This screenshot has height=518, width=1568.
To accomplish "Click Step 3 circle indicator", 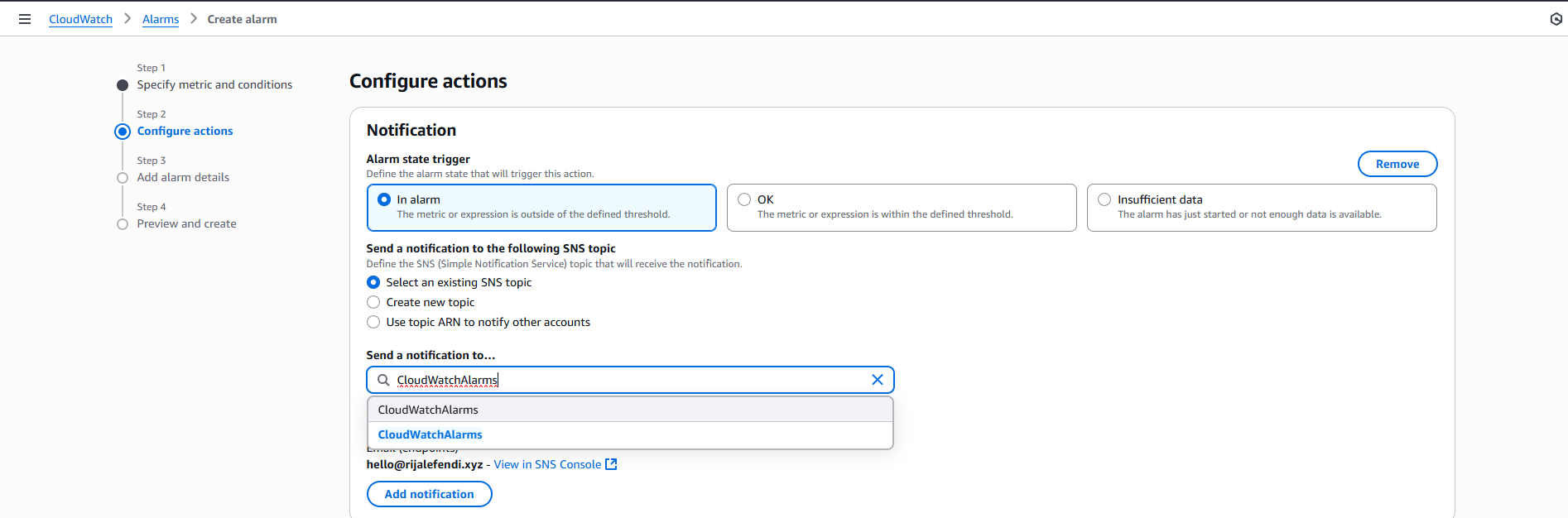I will tap(123, 178).
